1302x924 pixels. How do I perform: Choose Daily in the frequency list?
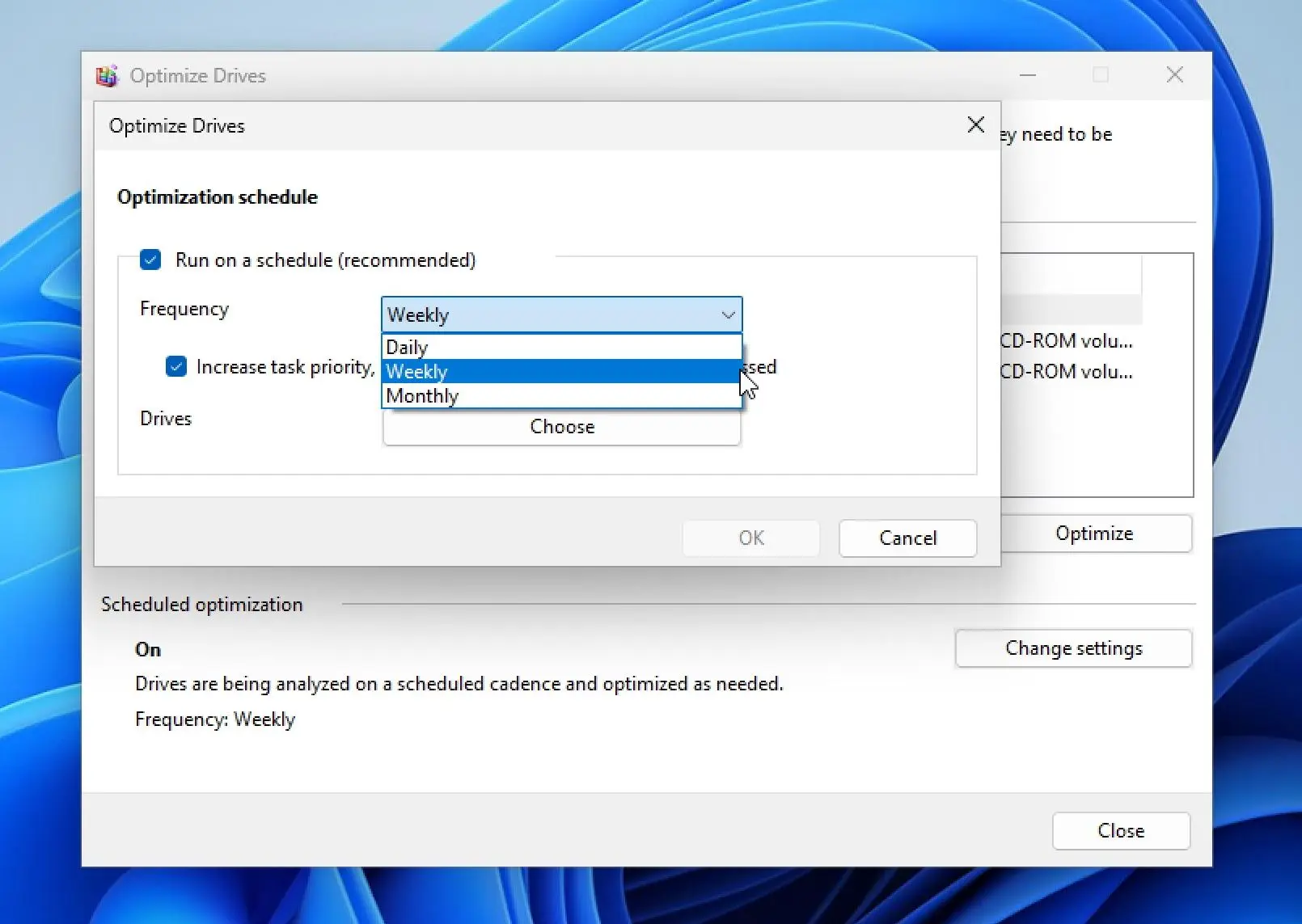561,348
